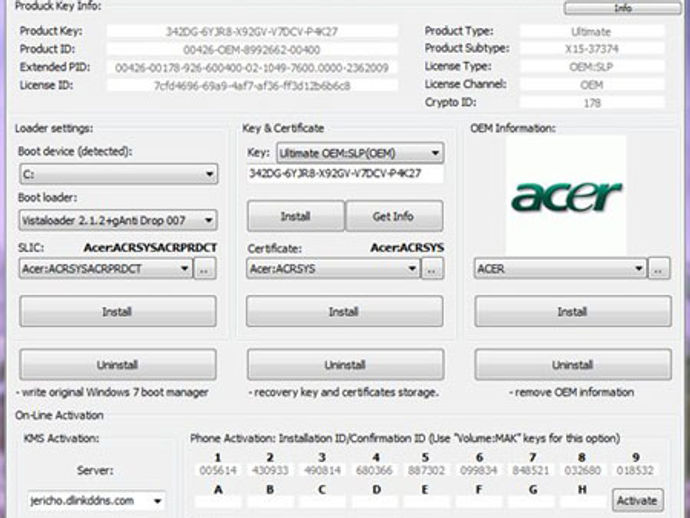Click Installation ID field 9 value 018532
Image resolution: width=690 pixels, height=518 pixels.
pyautogui.click(x=635, y=470)
